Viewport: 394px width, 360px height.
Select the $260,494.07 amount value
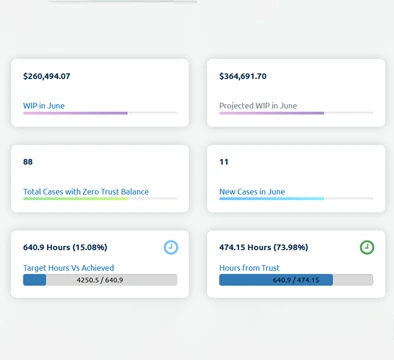coord(47,76)
